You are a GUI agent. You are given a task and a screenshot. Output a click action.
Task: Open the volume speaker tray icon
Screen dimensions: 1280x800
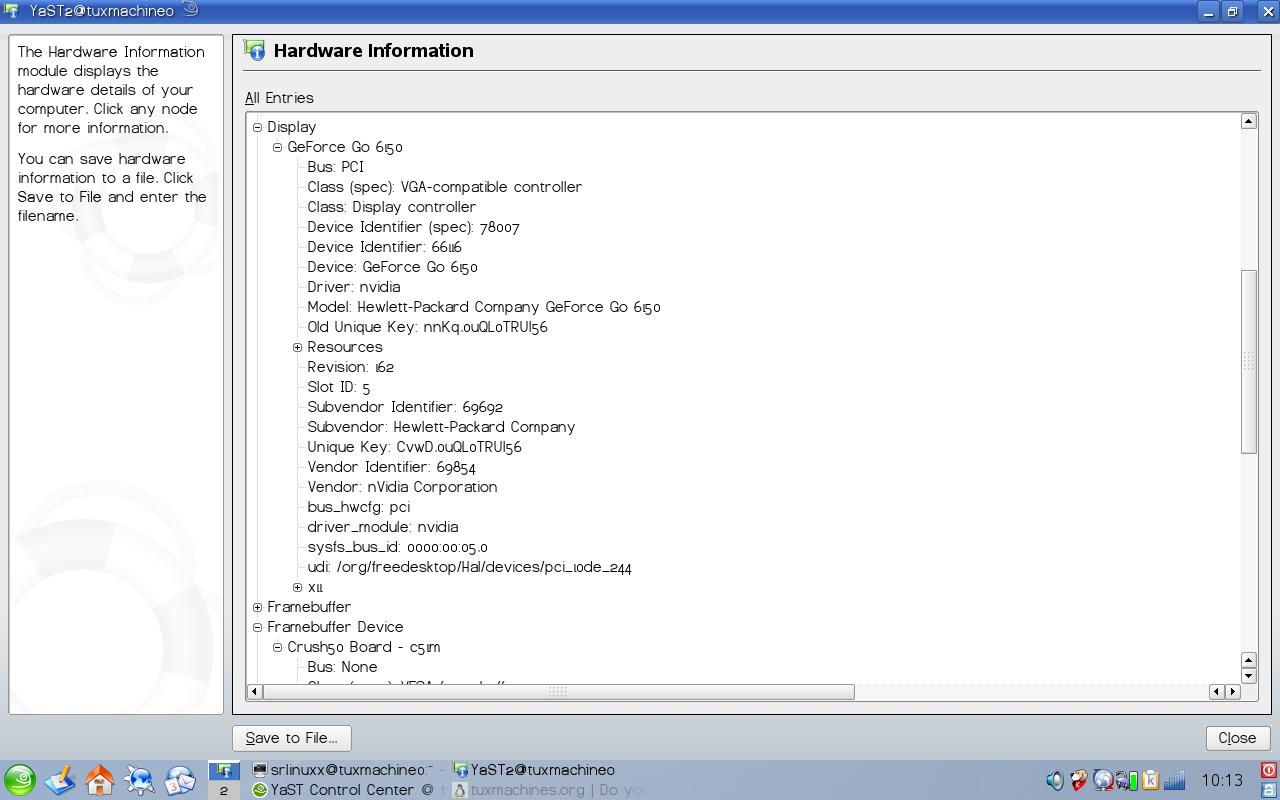pos(1054,780)
